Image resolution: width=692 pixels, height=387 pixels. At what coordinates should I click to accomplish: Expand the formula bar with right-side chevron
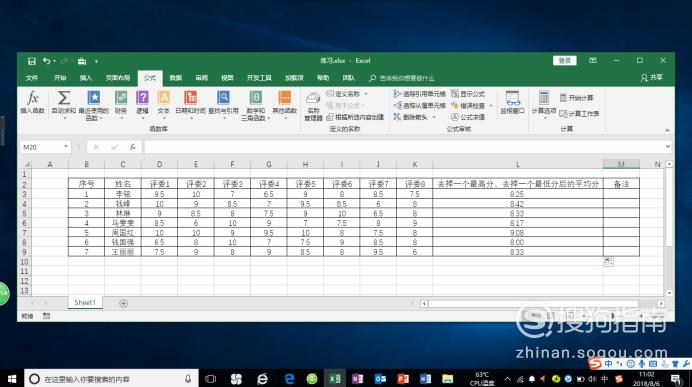(668, 147)
